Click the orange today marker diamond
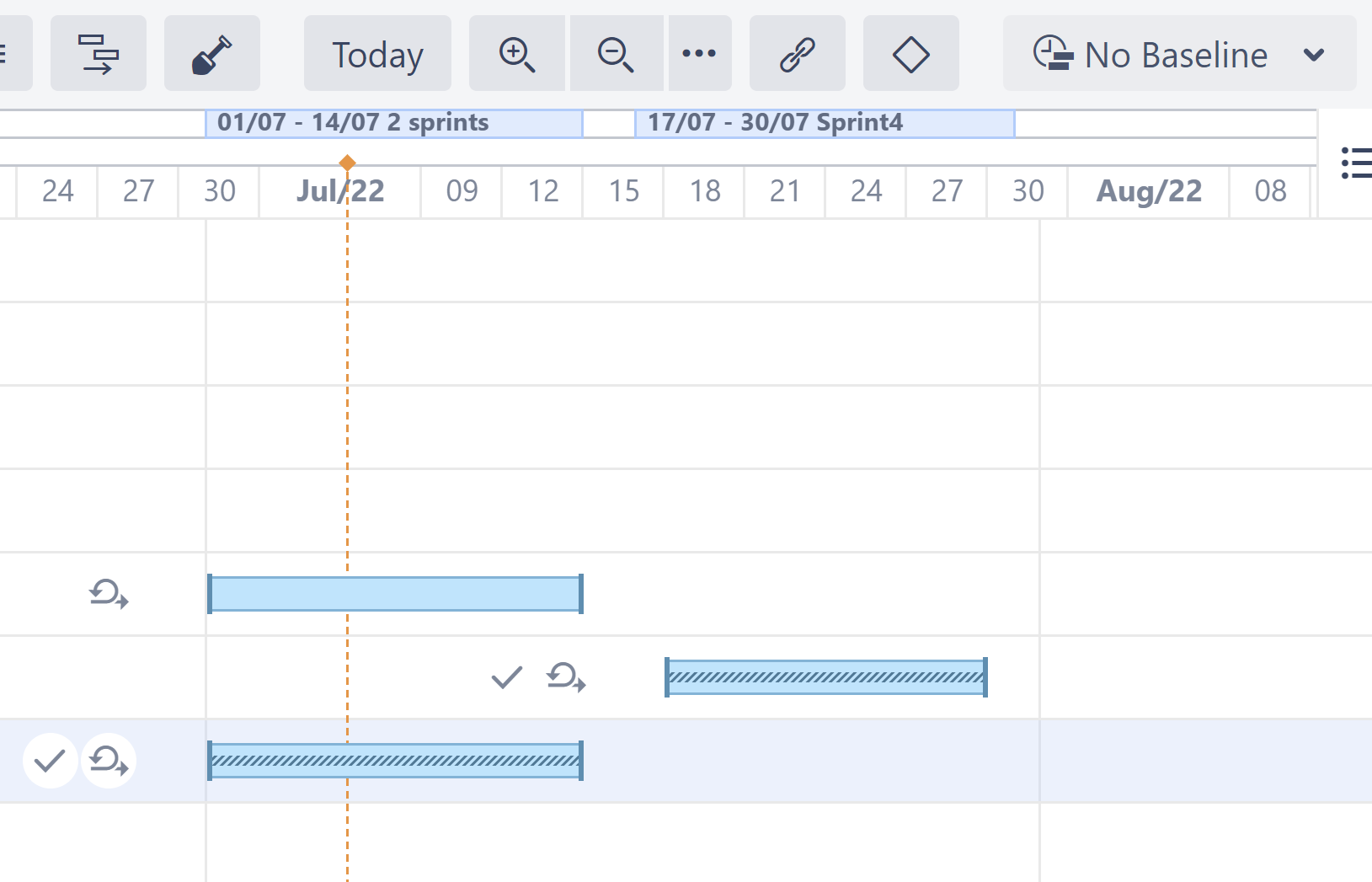The height and width of the screenshot is (882, 1372). (347, 163)
